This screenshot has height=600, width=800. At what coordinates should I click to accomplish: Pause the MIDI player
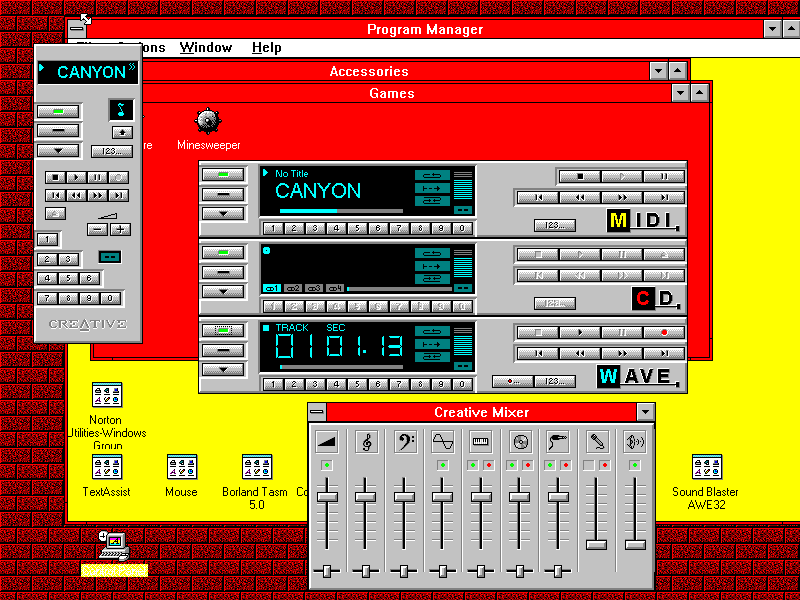coord(664,177)
